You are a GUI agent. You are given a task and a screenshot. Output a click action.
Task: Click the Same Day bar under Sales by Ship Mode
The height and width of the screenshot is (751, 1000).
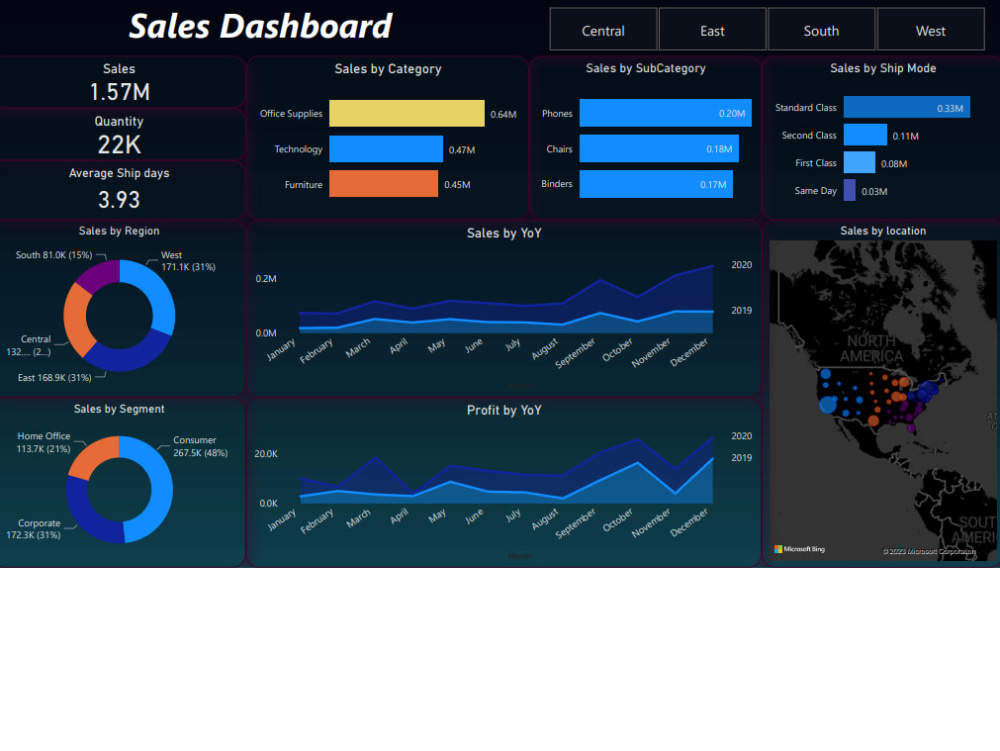pyautogui.click(x=852, y=190)
